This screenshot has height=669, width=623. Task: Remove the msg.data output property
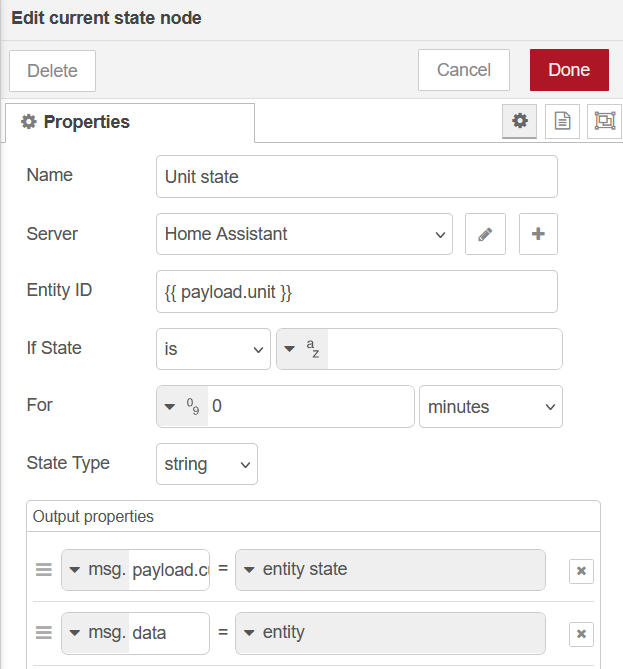(x=581, y=633)
